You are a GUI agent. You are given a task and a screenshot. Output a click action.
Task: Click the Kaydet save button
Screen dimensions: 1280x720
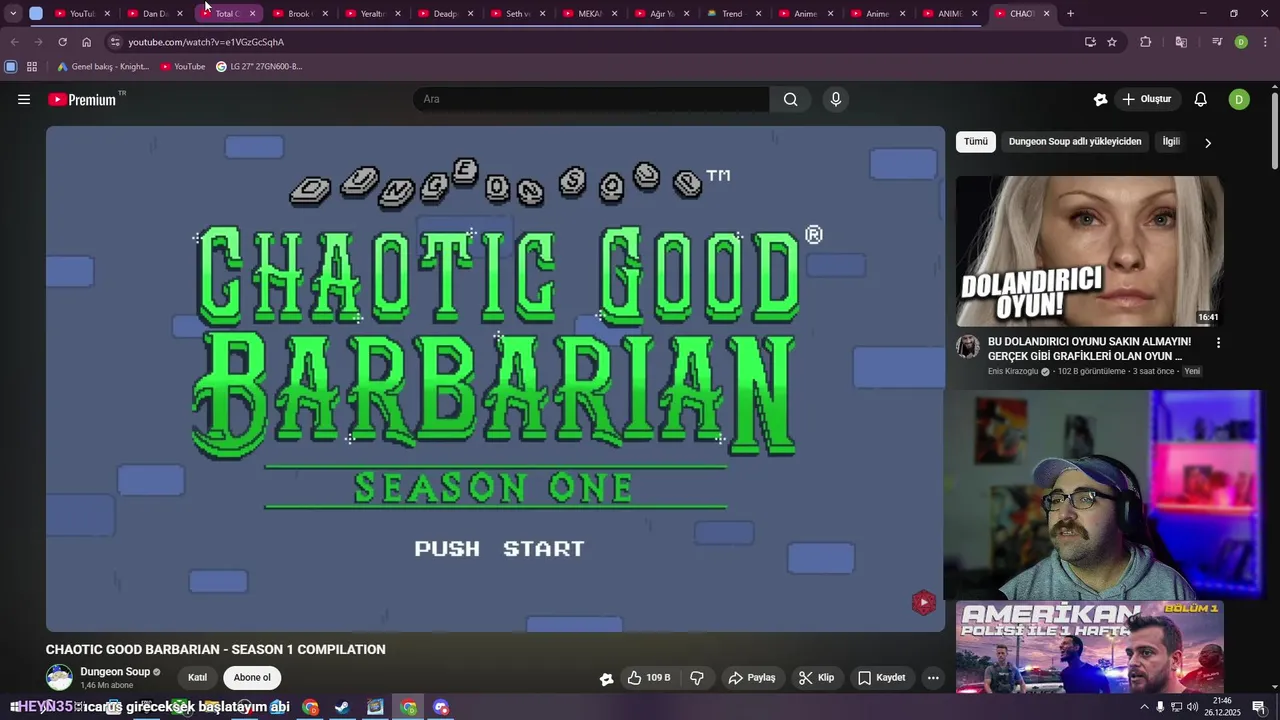tap(882, 678)
